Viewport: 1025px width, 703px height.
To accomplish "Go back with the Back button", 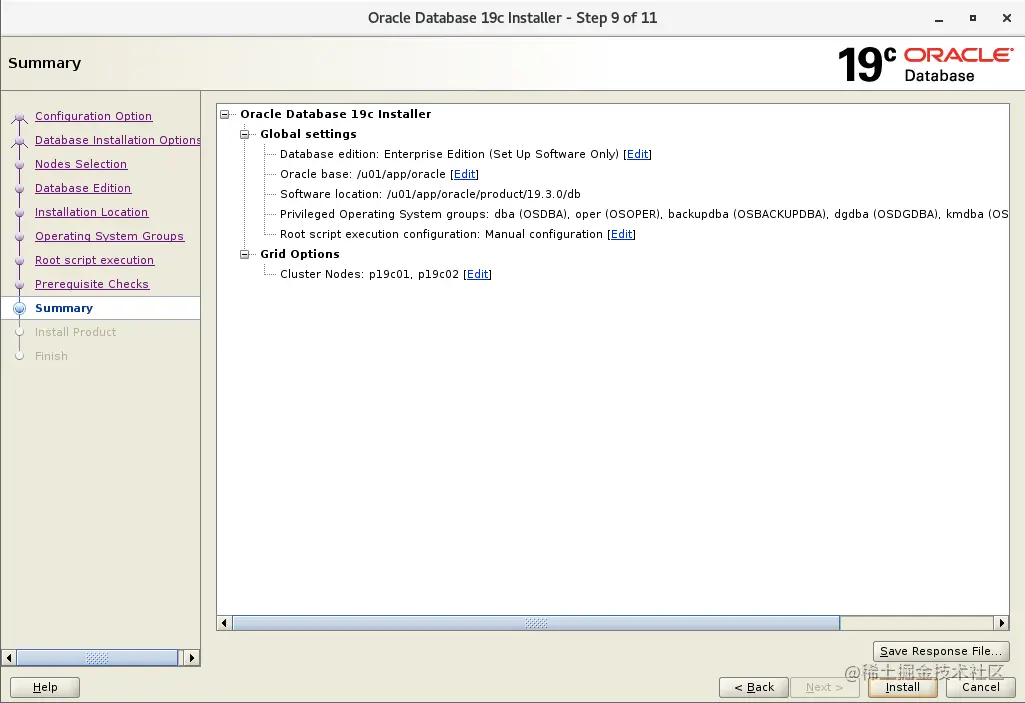I will (754, 687).
